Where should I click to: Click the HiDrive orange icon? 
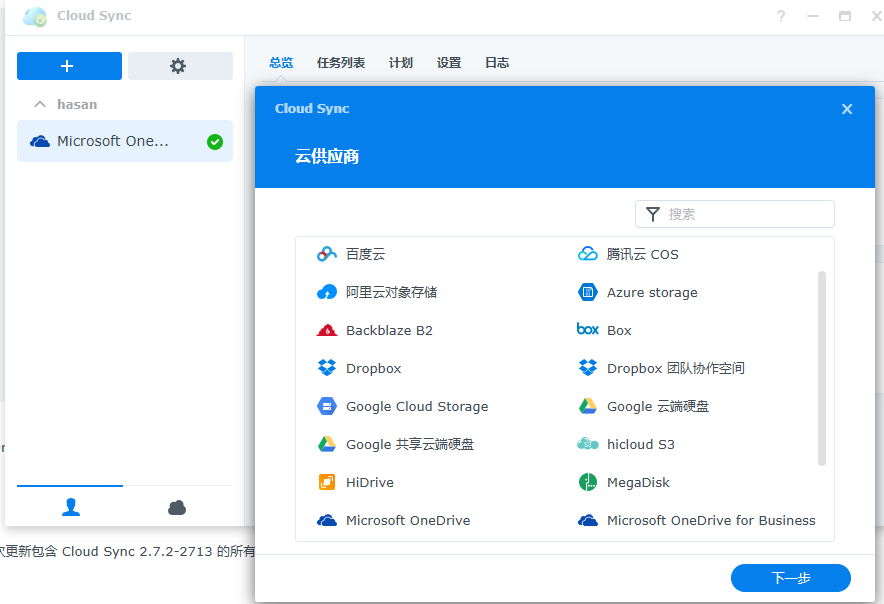(x=326, y=482)
